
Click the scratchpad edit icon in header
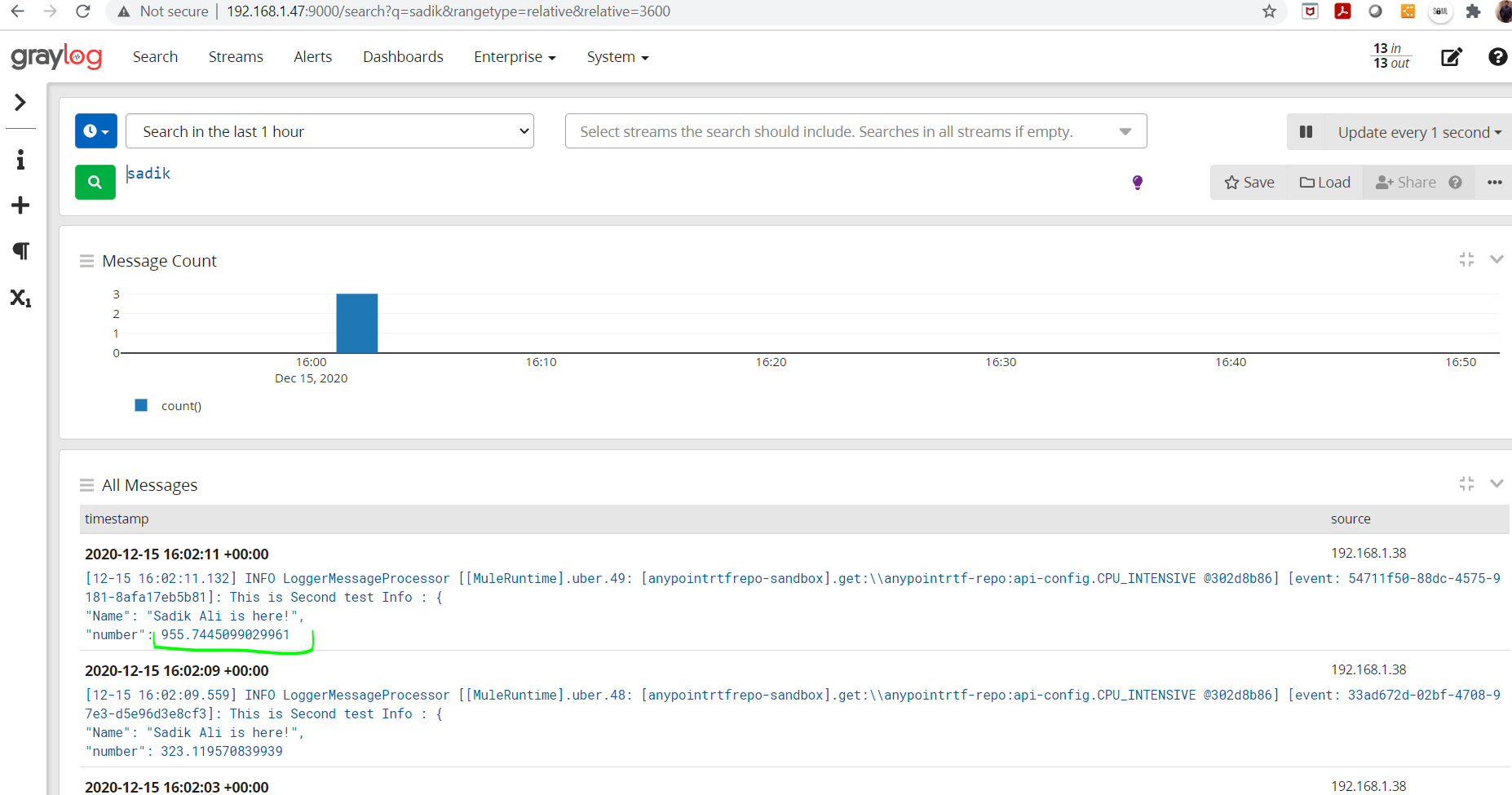click(x=1451, y=57)
